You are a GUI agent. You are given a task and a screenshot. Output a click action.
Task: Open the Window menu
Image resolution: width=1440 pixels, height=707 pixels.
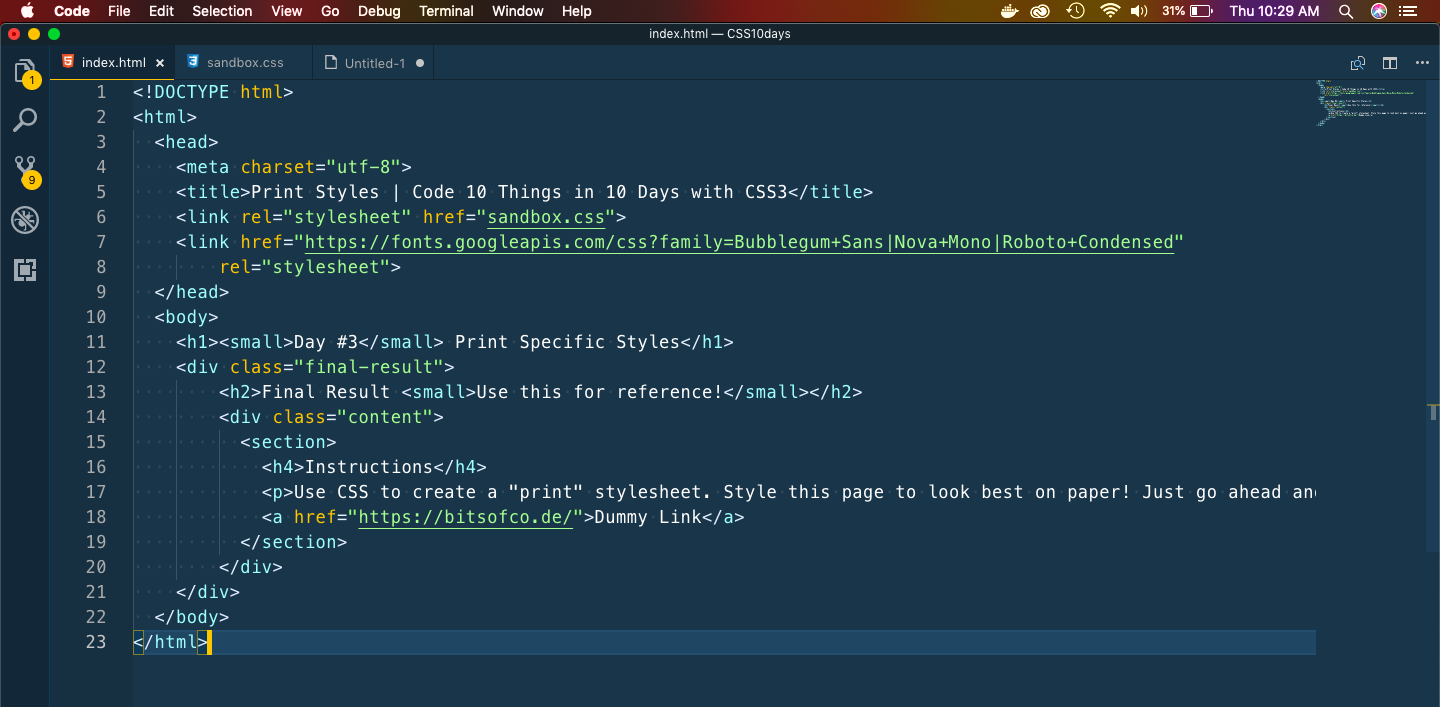click(x=518, y=11)
